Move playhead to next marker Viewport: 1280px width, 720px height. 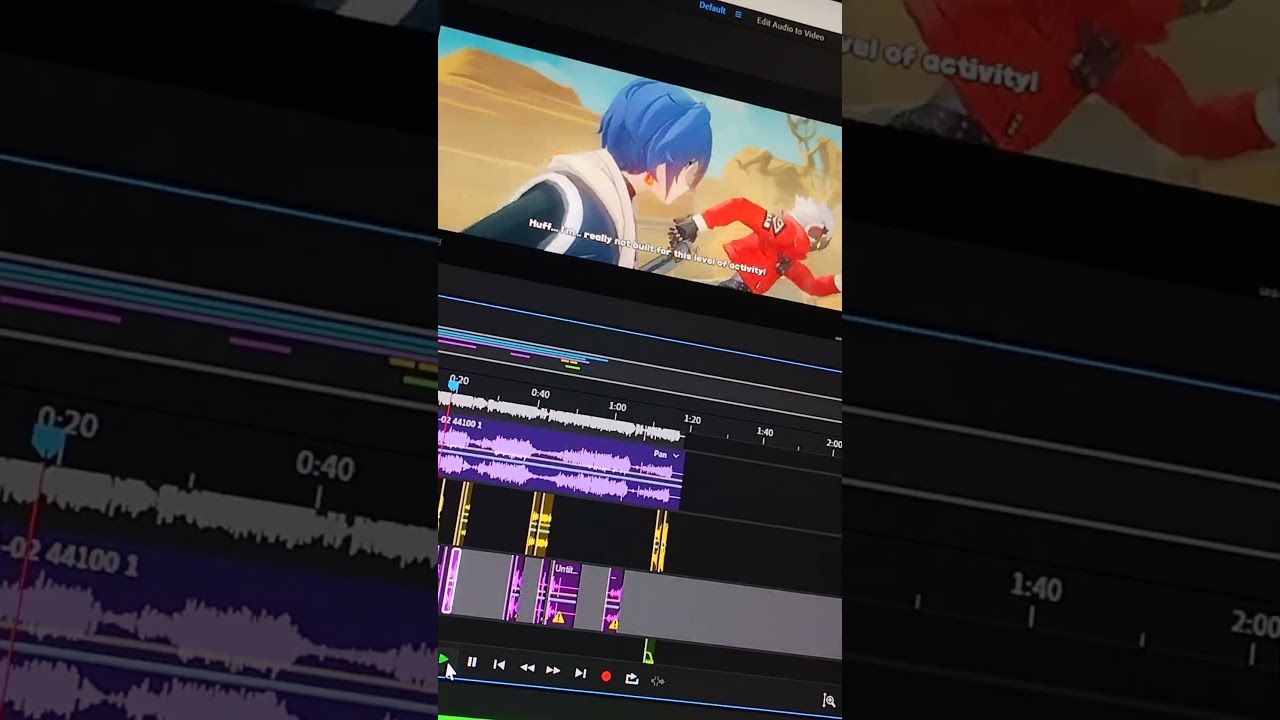[580, 674]
